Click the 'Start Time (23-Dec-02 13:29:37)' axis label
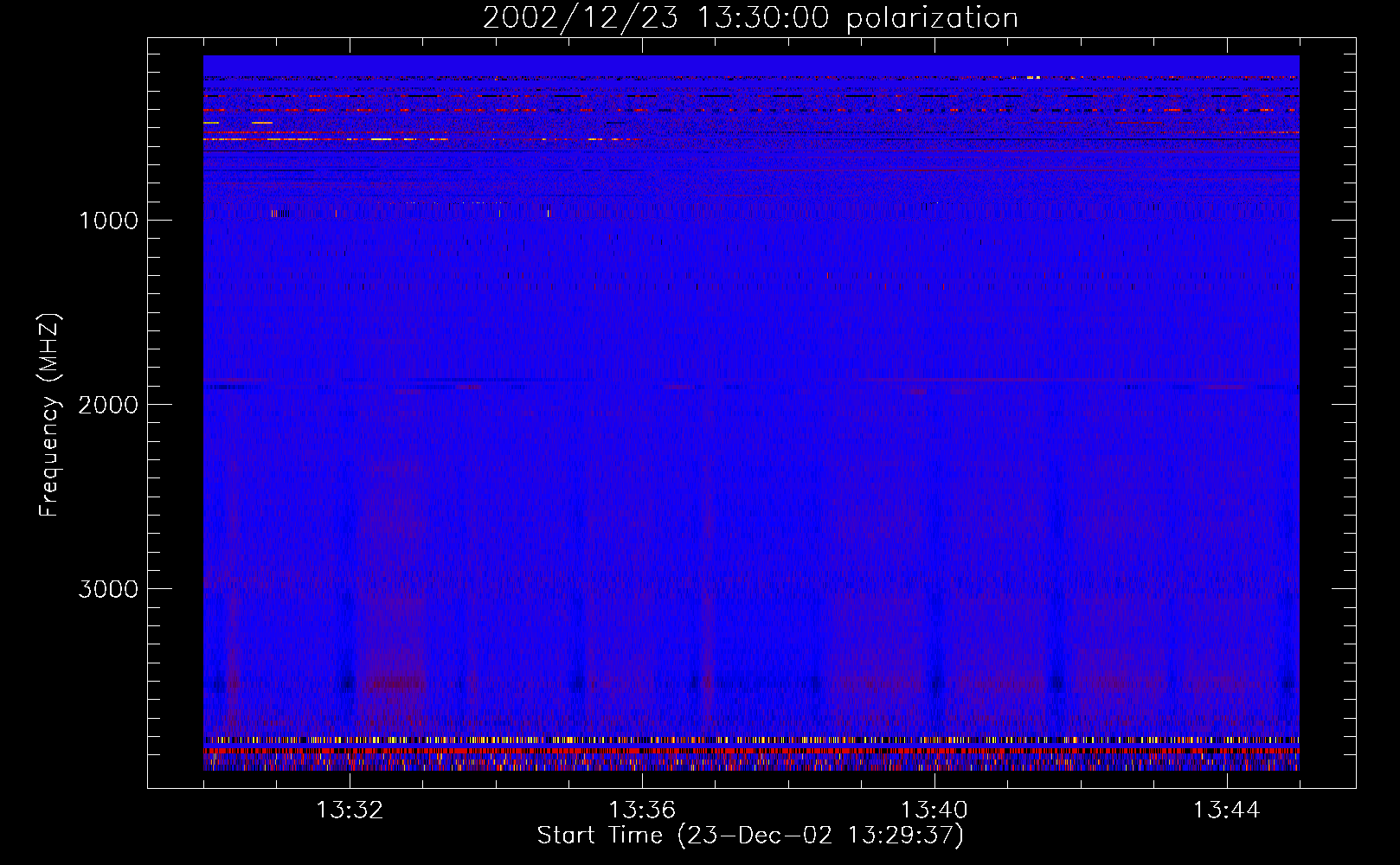 750,835
